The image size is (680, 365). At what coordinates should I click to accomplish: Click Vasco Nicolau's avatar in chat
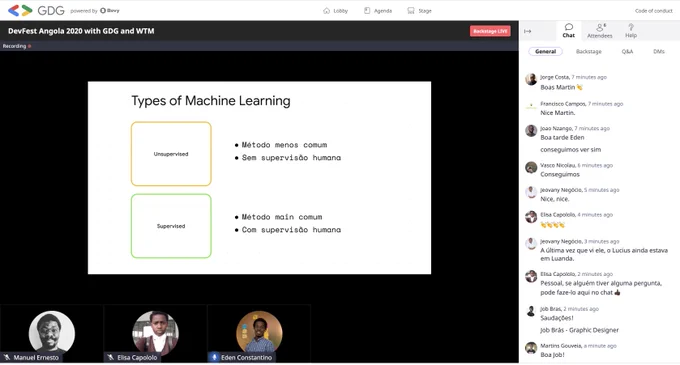click(x=531, y=167)
